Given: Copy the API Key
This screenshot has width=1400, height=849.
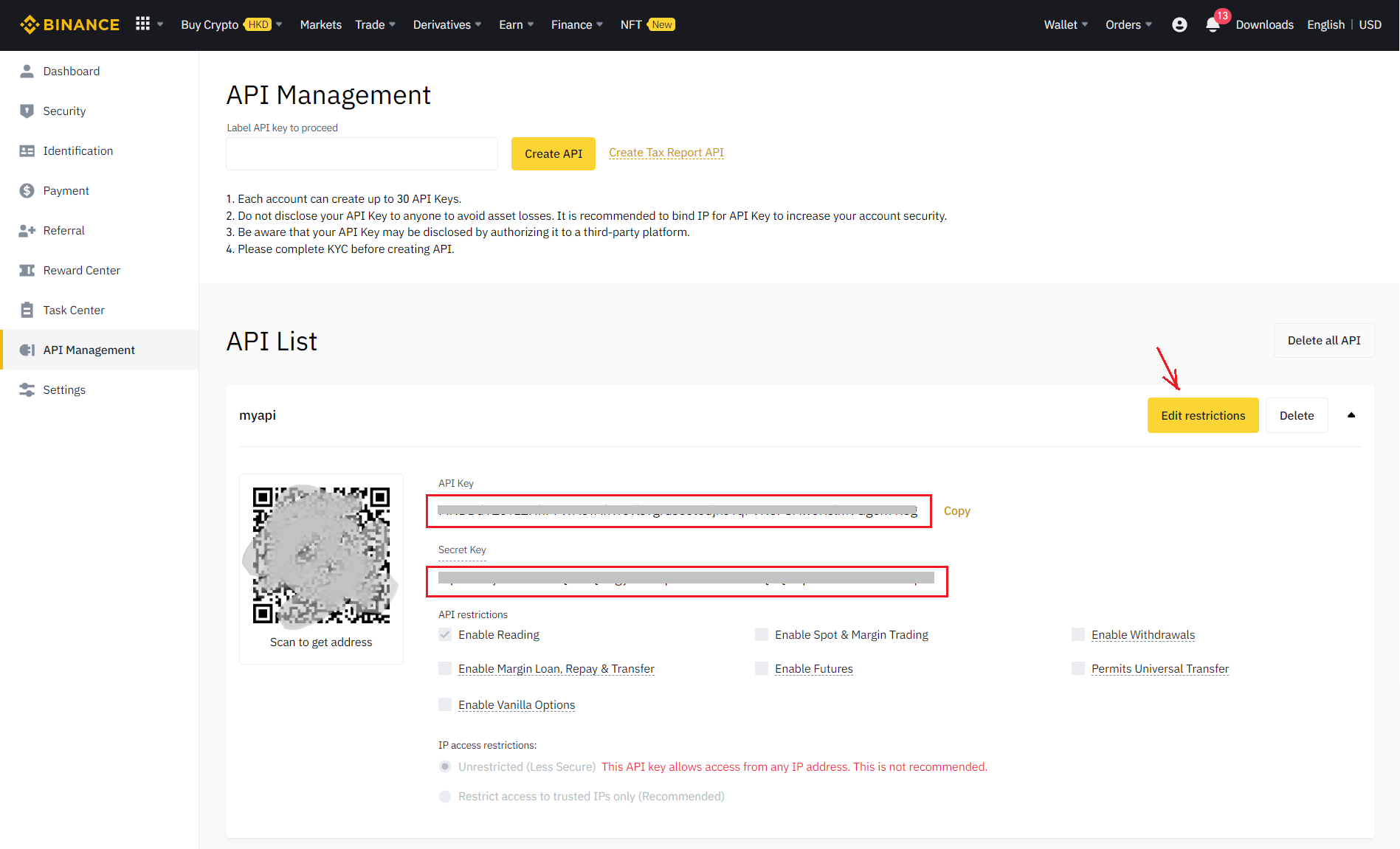Looking at the screenshot, I should click(x=956, y=510).
